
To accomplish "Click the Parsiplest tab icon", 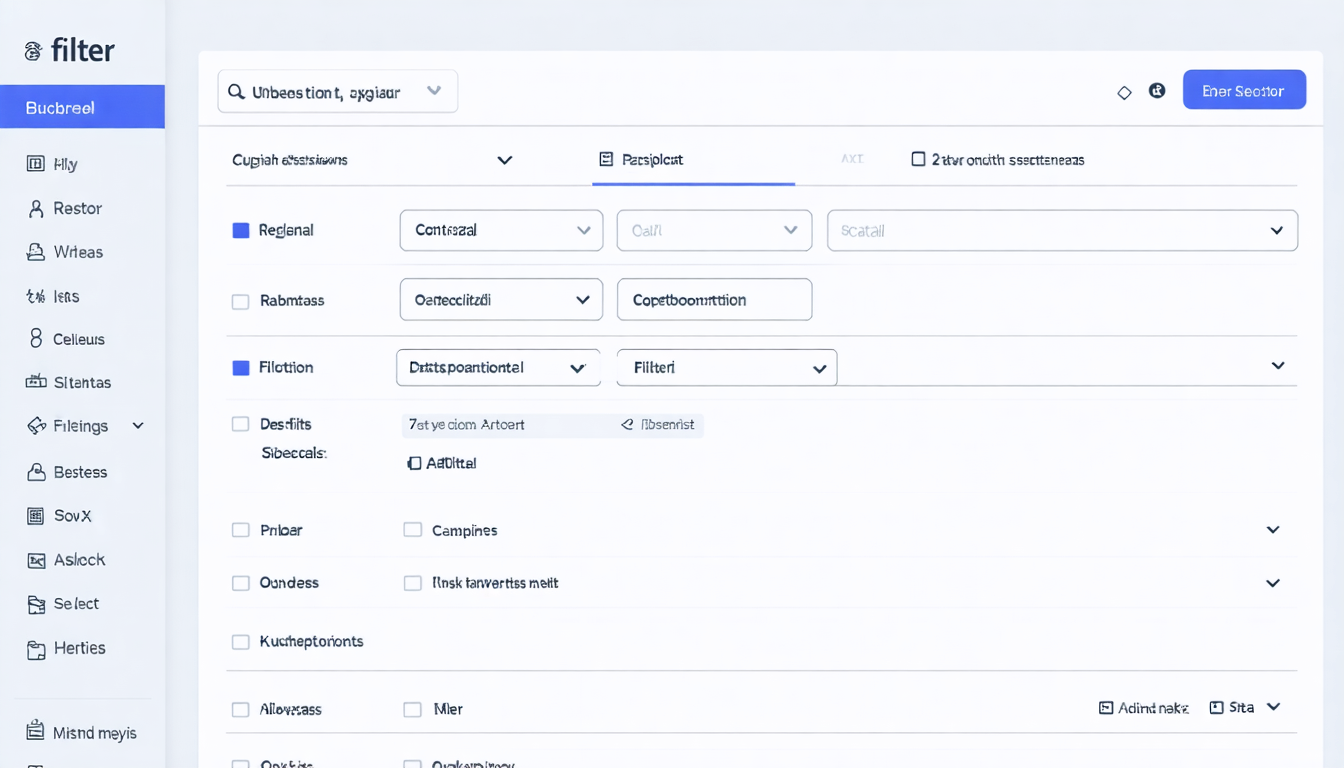I will (x=606, y=159).
